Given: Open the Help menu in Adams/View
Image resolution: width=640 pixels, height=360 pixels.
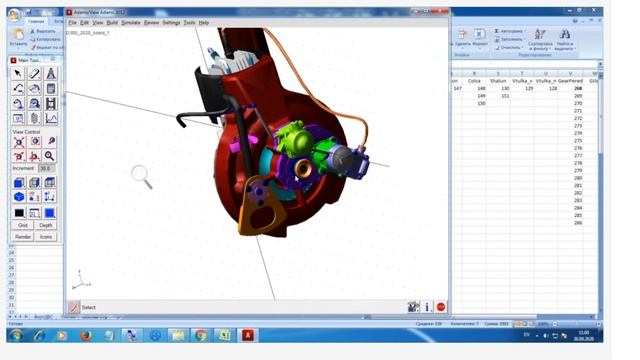Looking at the screenshot, I should (x=204, y=22).
